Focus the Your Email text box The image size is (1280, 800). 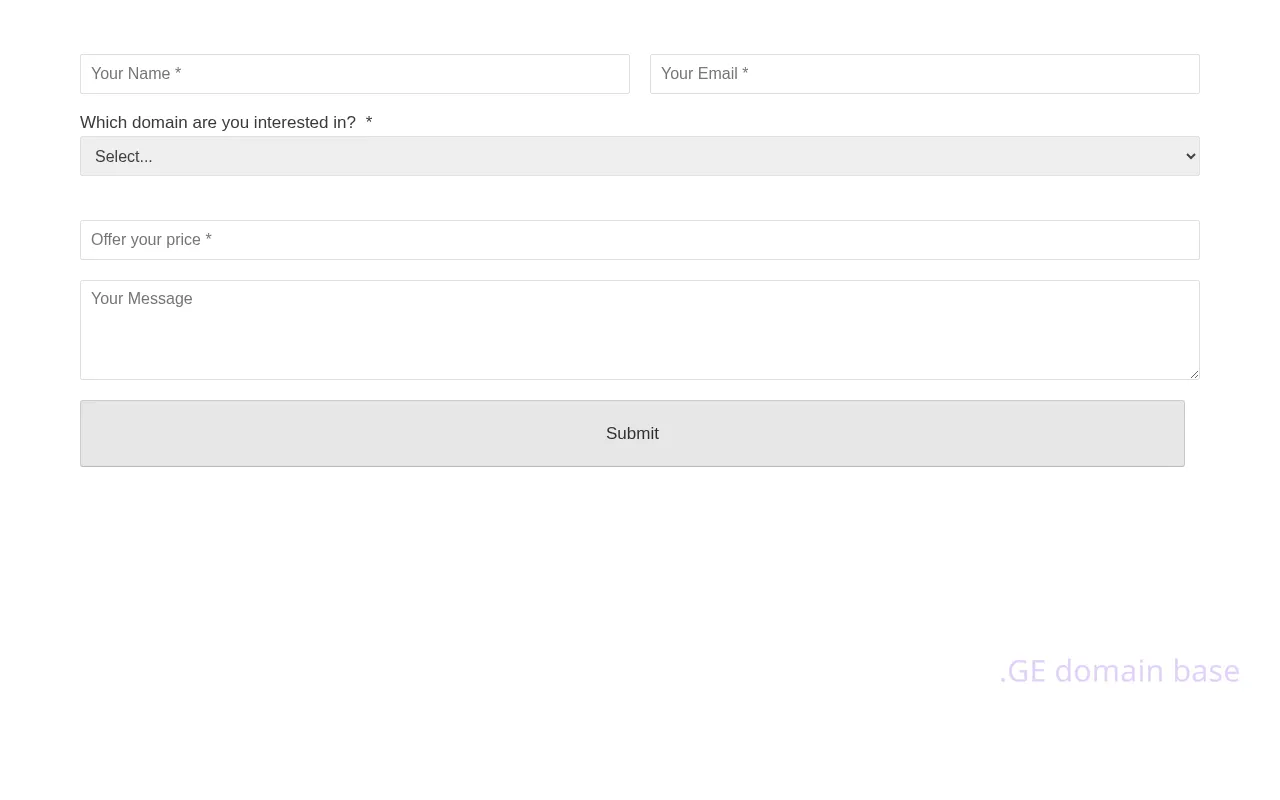[924, 74]
